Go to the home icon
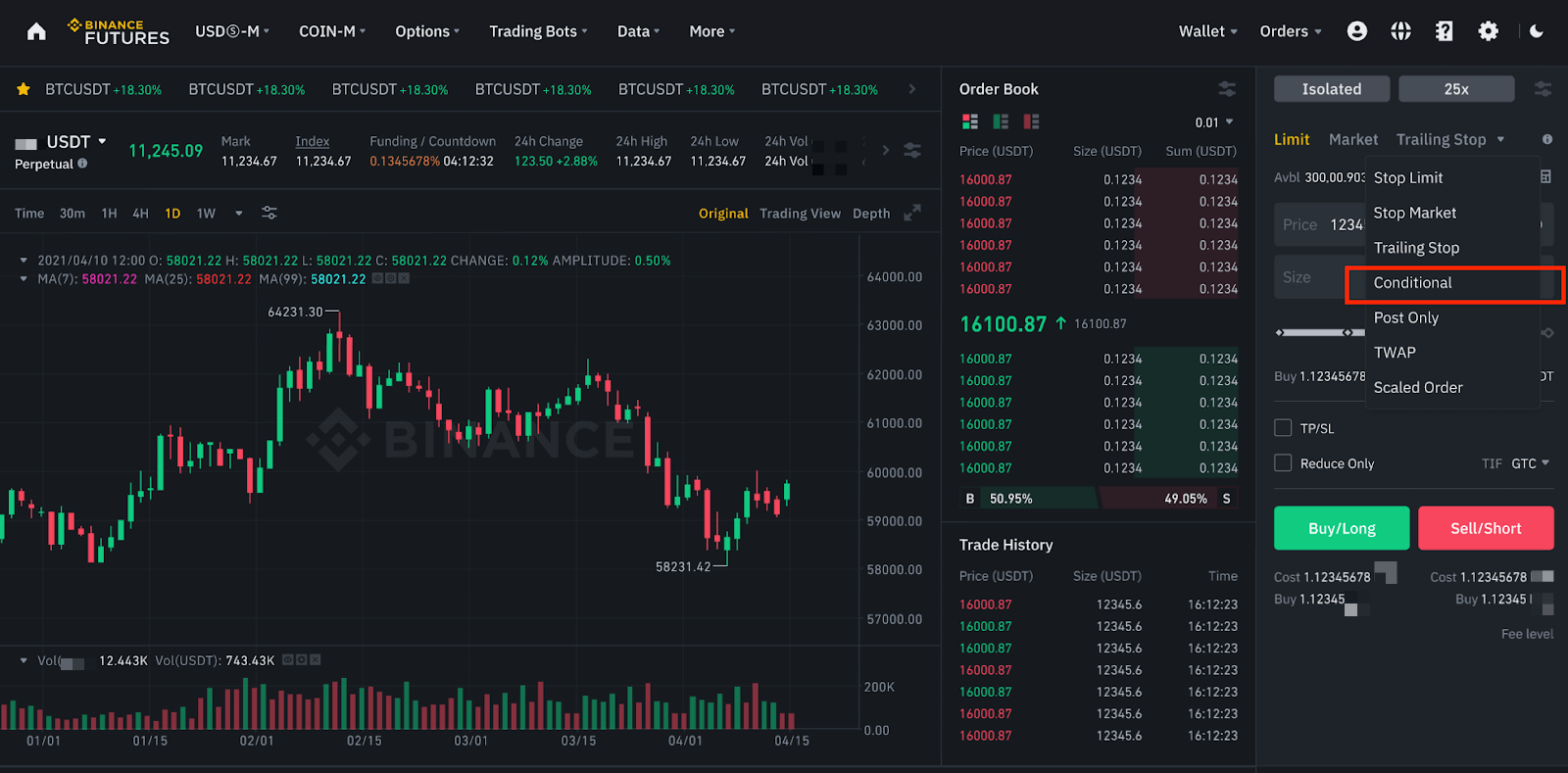The image size is (1568, 773). click(x=36, y=31)
